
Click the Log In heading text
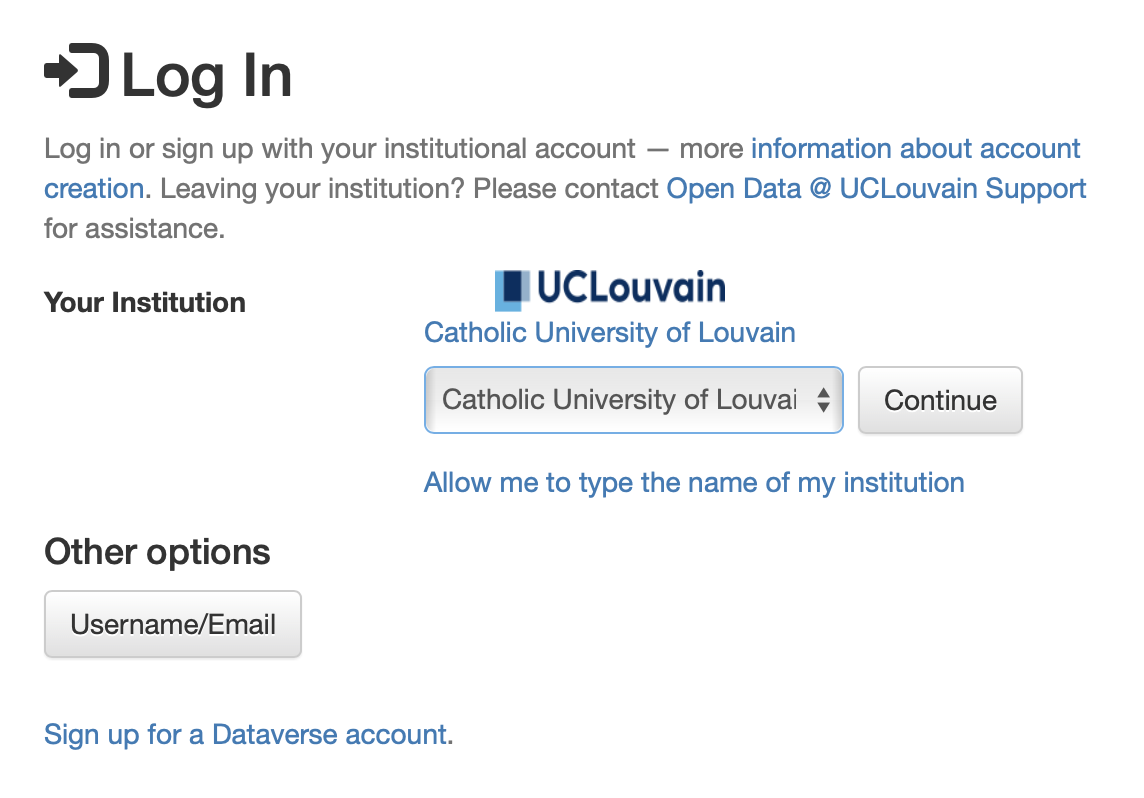coord(206,76)
